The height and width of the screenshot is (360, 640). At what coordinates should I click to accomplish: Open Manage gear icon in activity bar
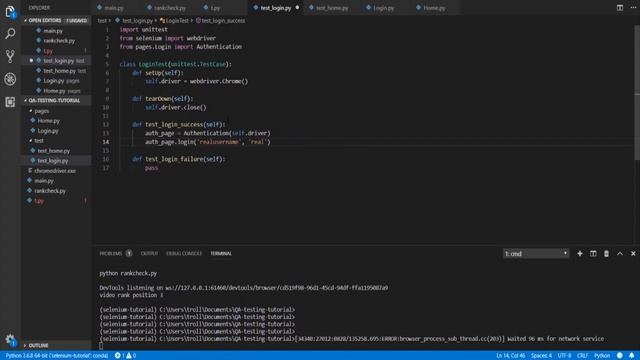pos(10,339)
